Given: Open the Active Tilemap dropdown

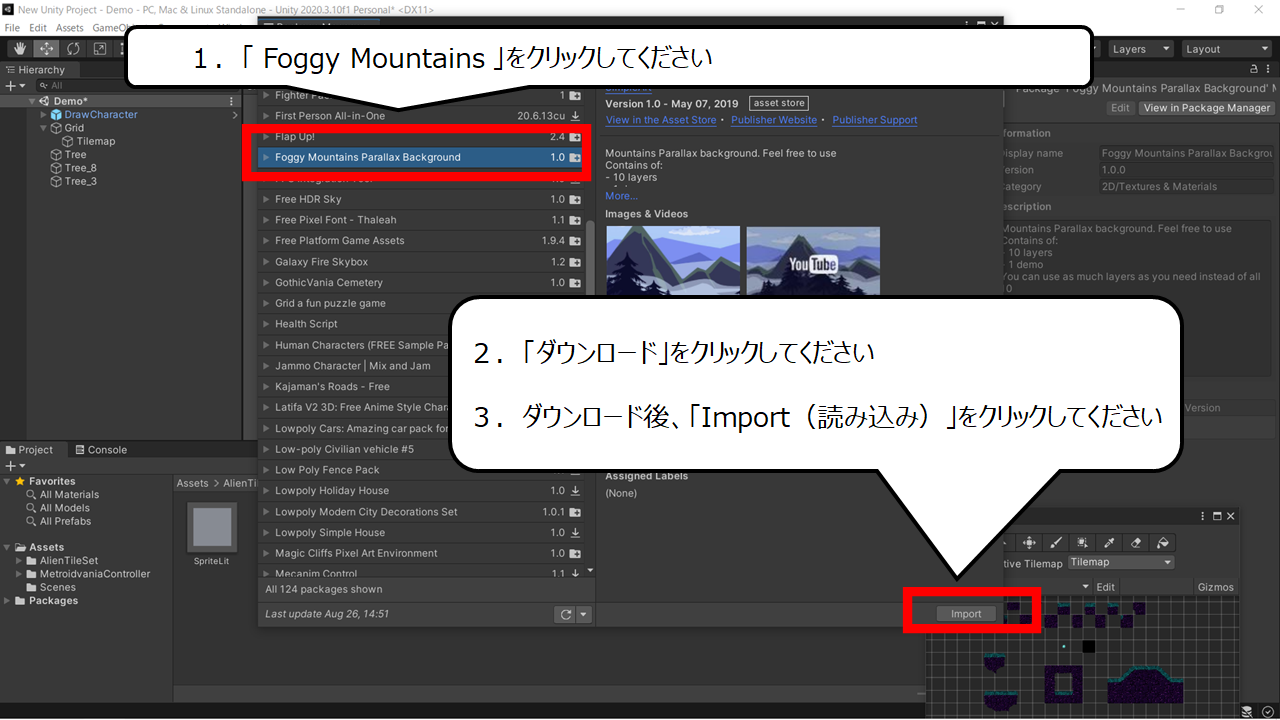Looking at the screenshot, I should point(1121,562).
